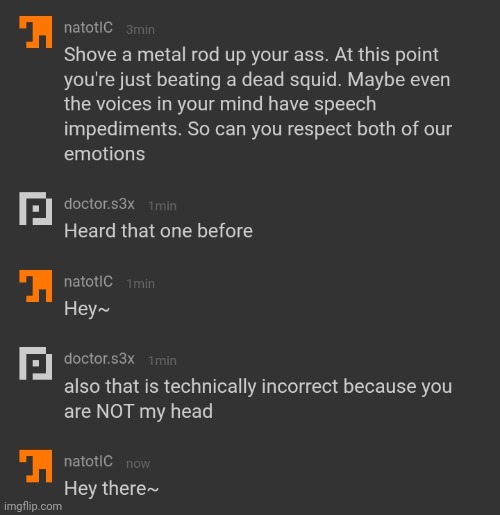Select the natotIC username above the "Hey~" message
This screenshot has width=500, height=515.
click(88, 282)
